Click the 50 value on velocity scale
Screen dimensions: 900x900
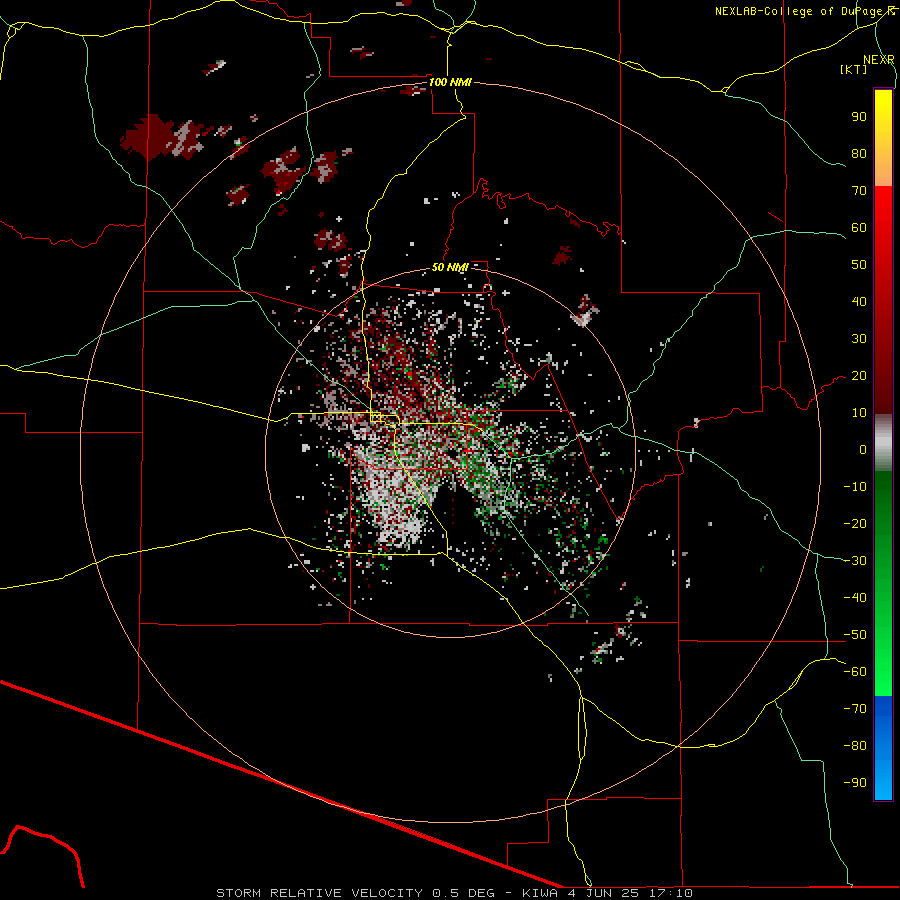point(859,265)
